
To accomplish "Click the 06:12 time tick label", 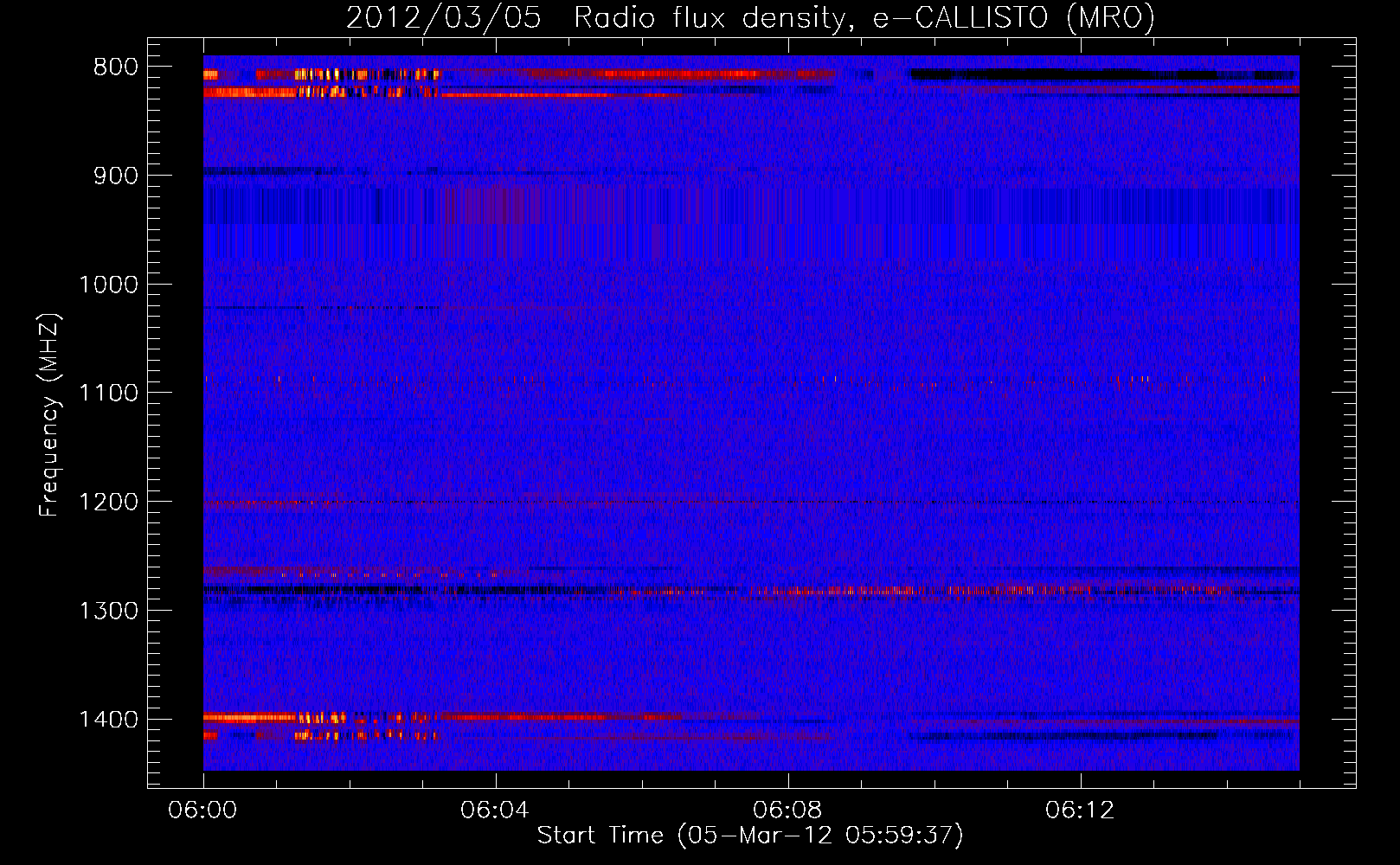I will pyautogui.click(x=1080, y=811).
